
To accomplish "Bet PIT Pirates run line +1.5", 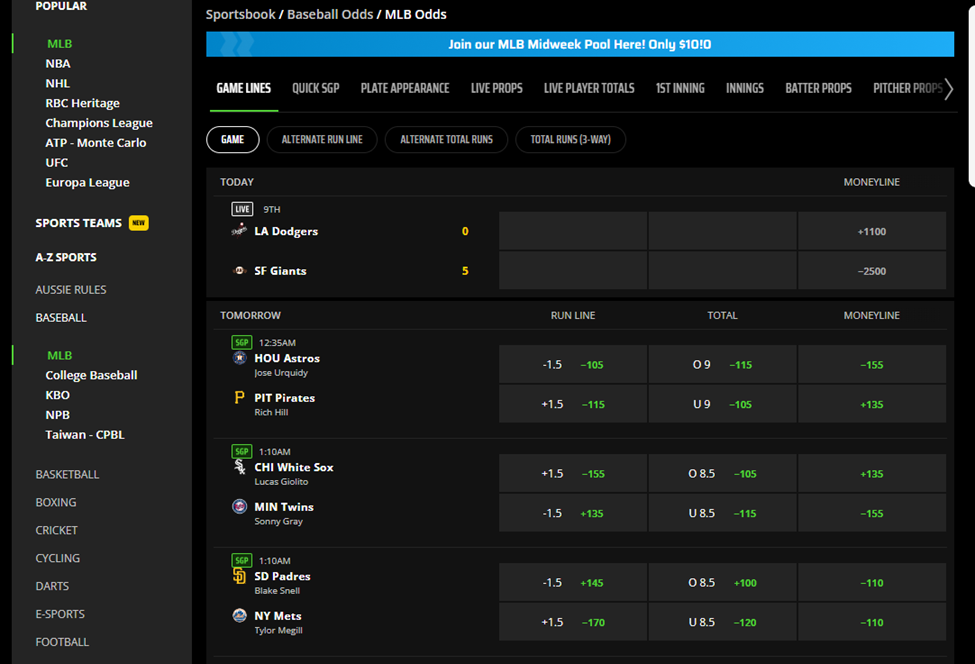I will point(573,404).
